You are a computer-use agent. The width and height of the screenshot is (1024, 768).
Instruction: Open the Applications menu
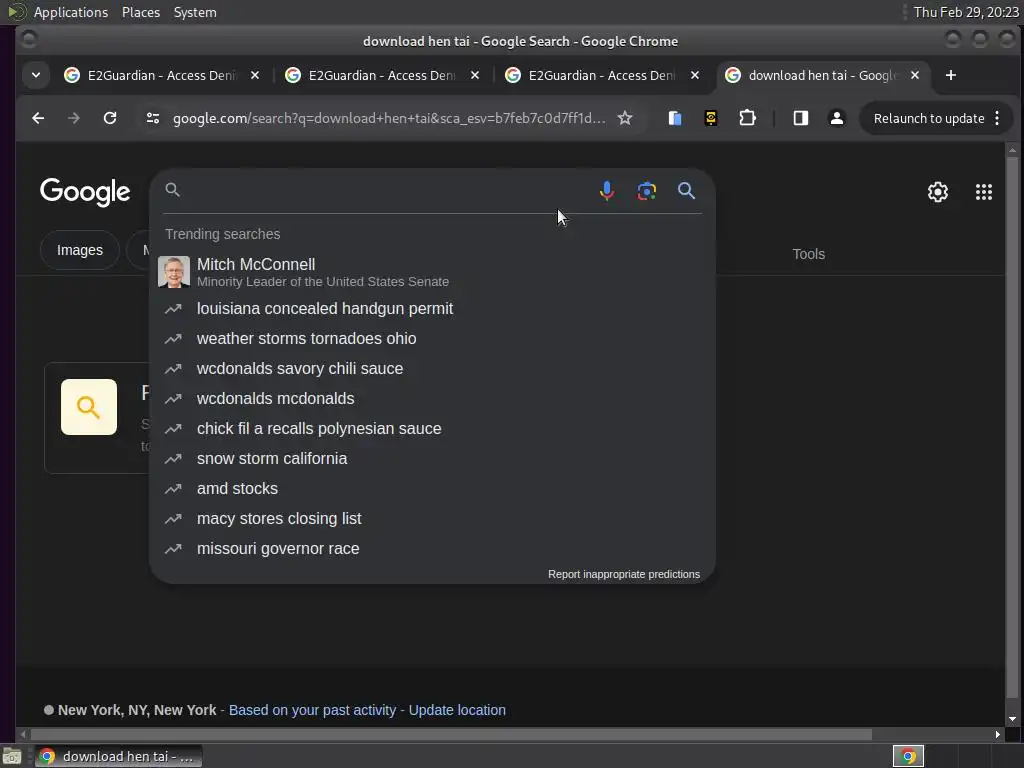(71, 12)
